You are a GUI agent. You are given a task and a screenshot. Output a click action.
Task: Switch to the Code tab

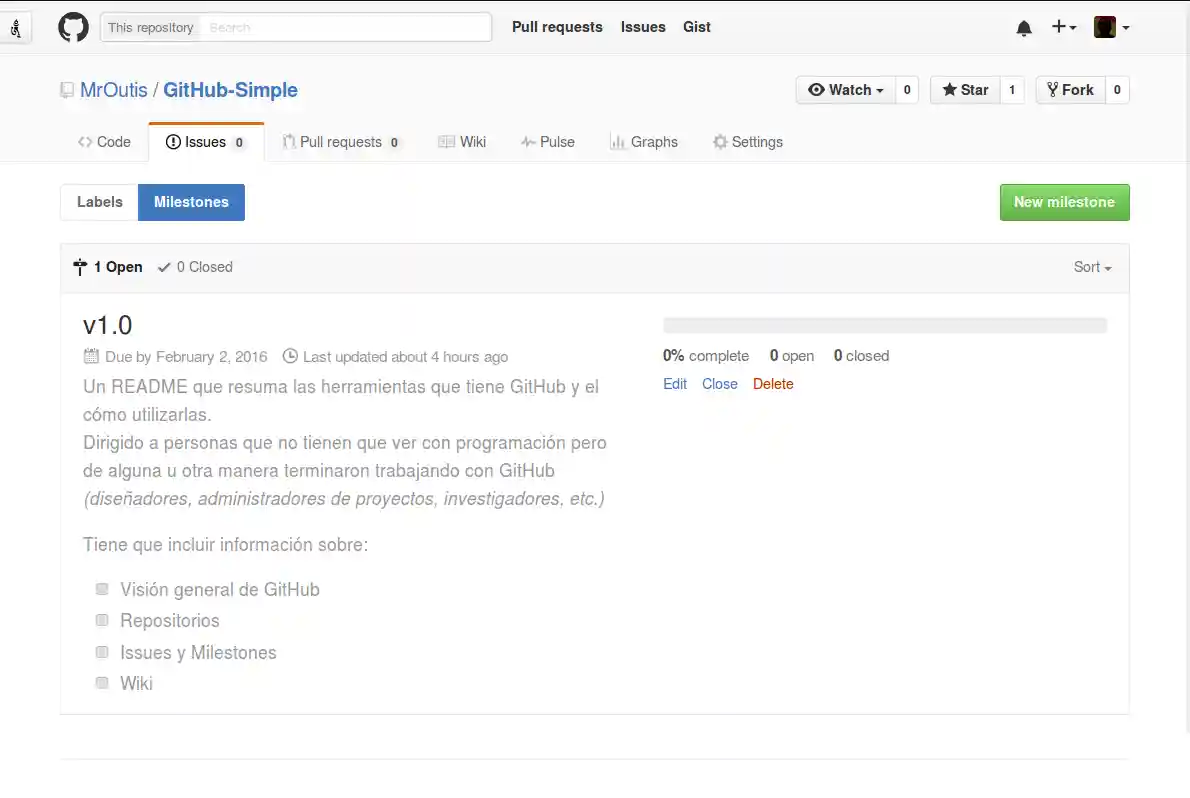[x=103, y=141]
